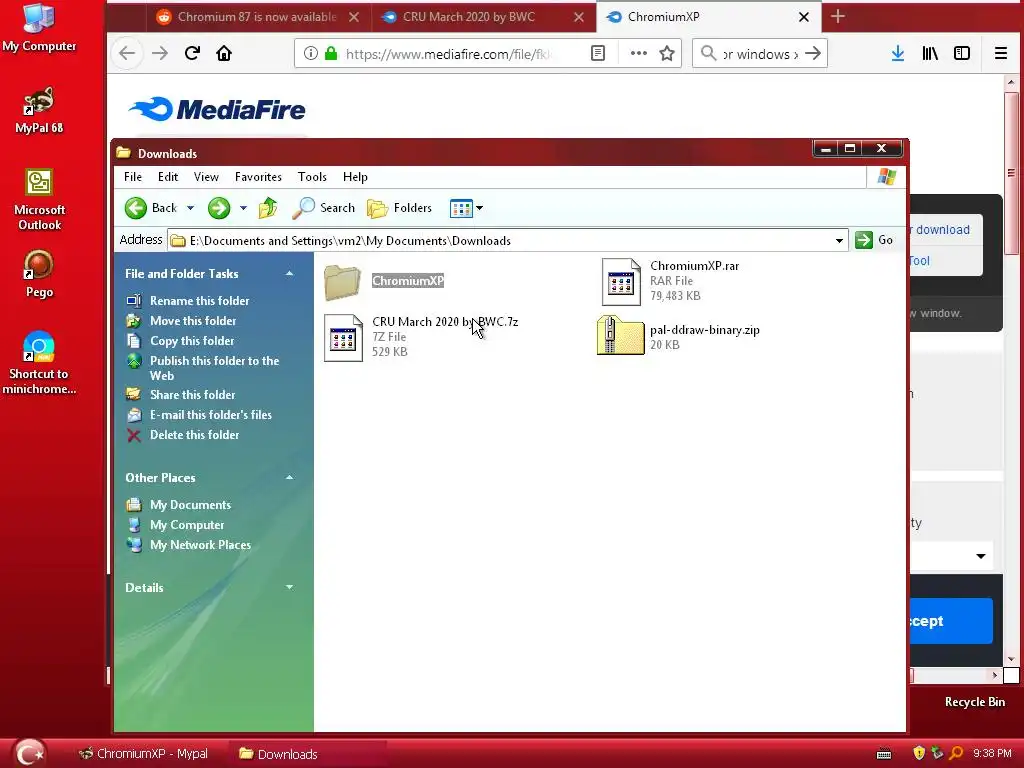The height and width of the screenshot is (768, 1024).
Task: Open Forward history dropdown arrow
Action: coord(243,208)
